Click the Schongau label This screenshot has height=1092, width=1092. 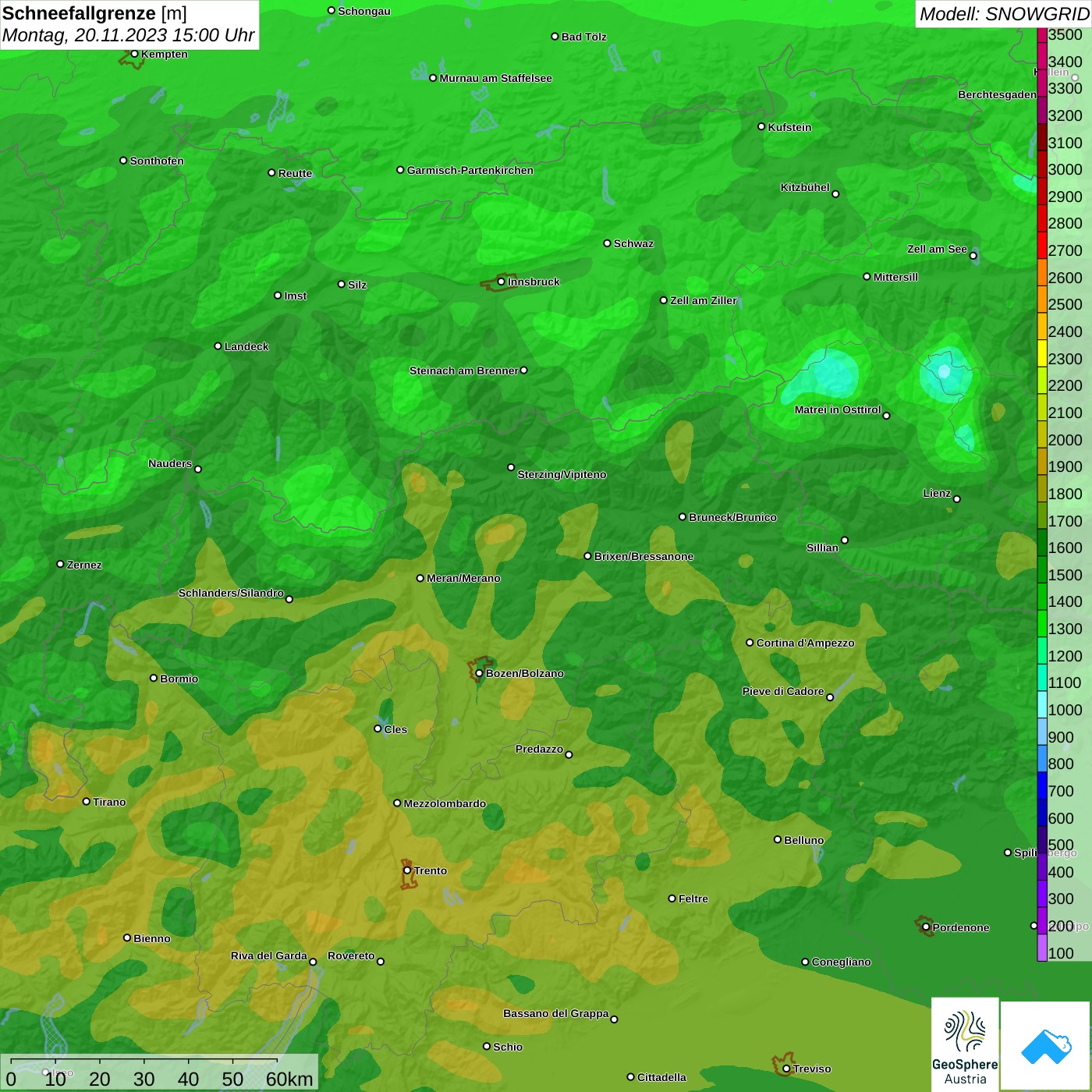364,11
